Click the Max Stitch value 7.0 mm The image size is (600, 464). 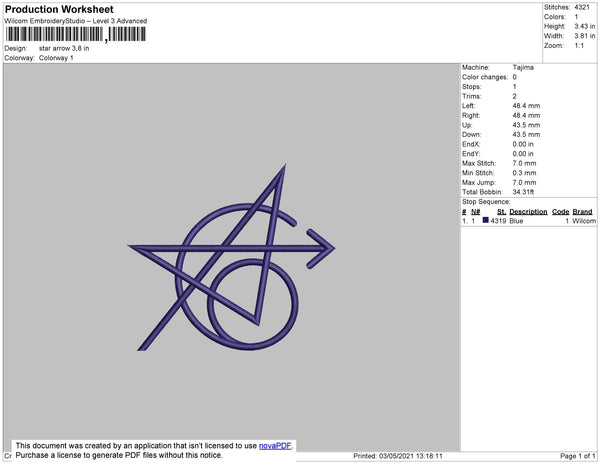525,163
